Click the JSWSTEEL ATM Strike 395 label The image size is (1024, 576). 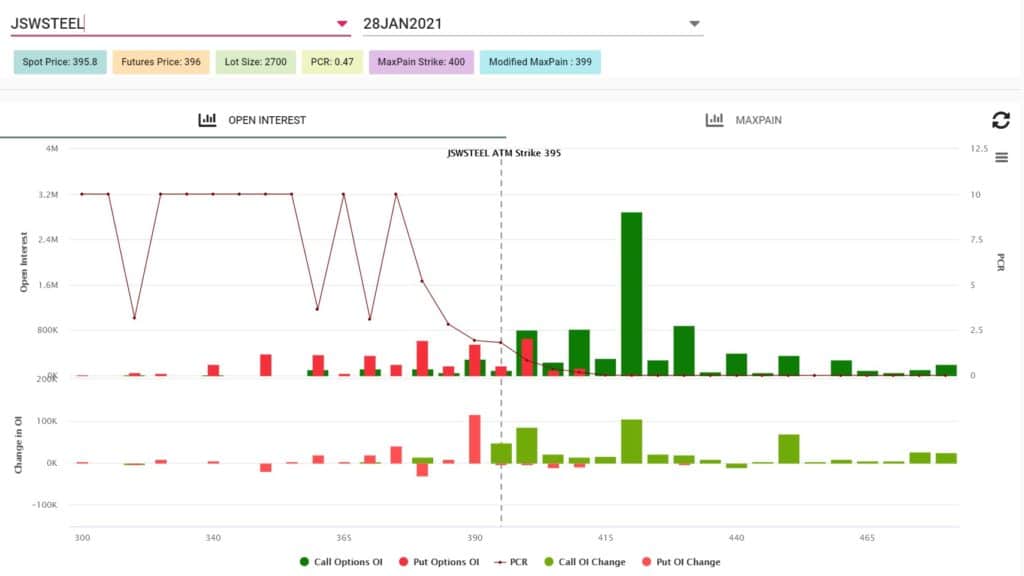[x=504, y=153]
